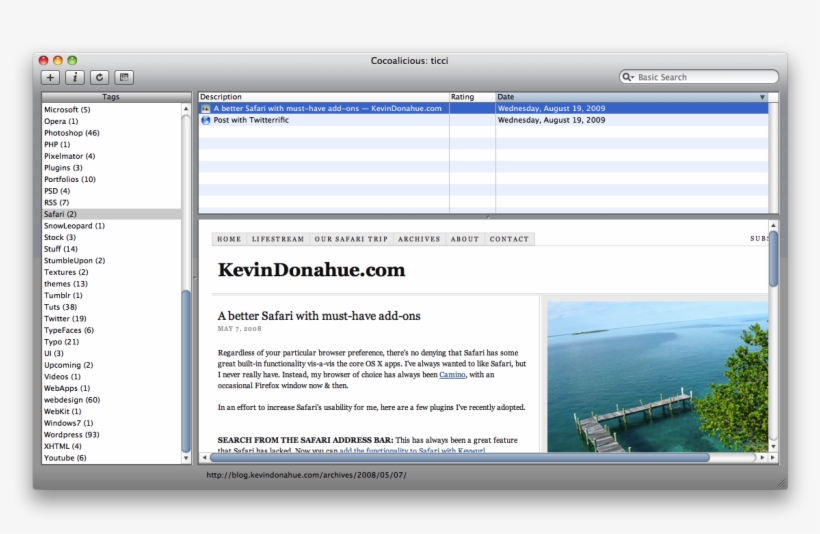The image size is (820, 534).
Task: Select the Windows7 (1) tag
Action: [x=111, y=423]
